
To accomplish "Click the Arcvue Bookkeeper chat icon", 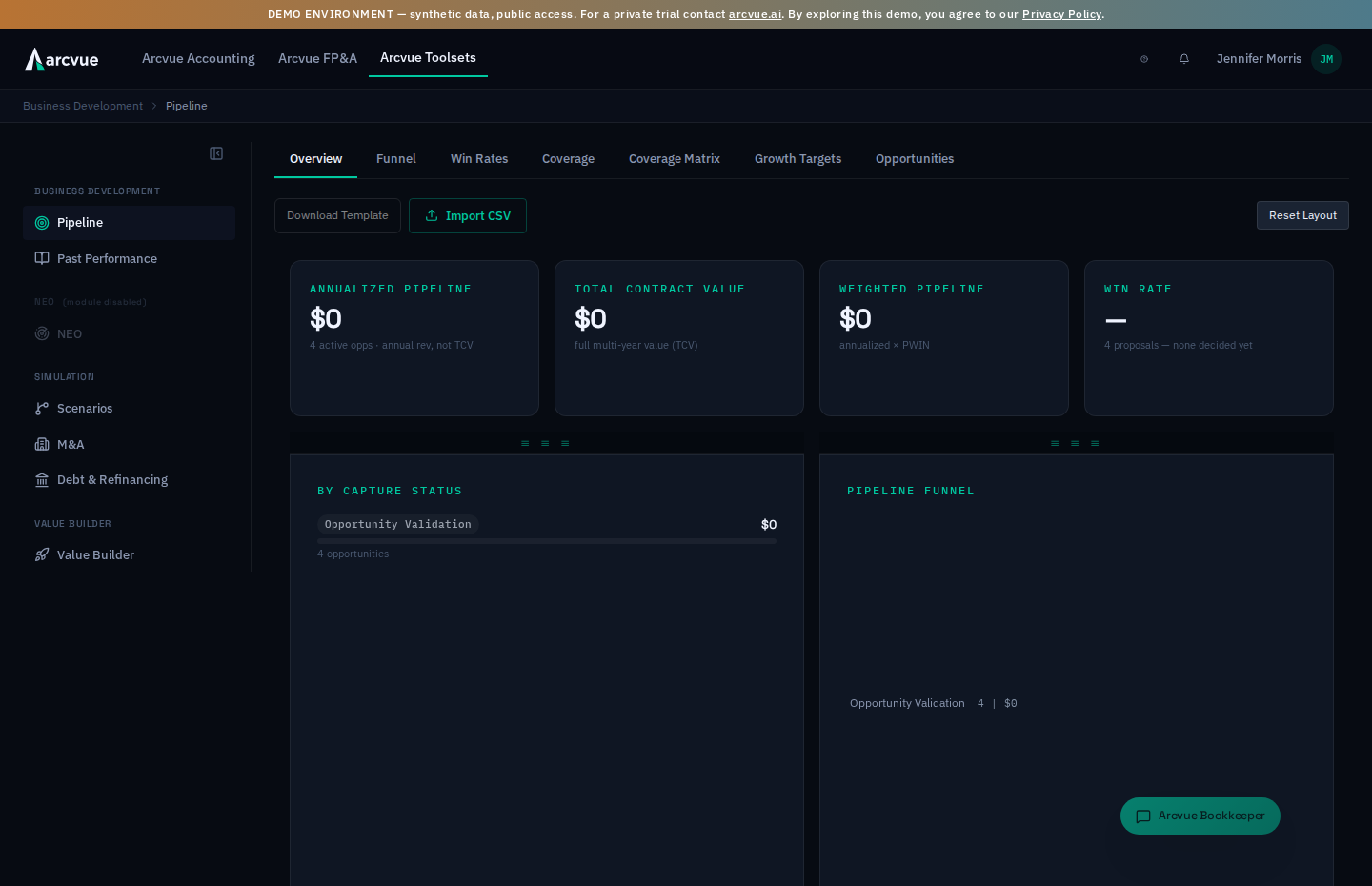I will tap(1143, 816).
